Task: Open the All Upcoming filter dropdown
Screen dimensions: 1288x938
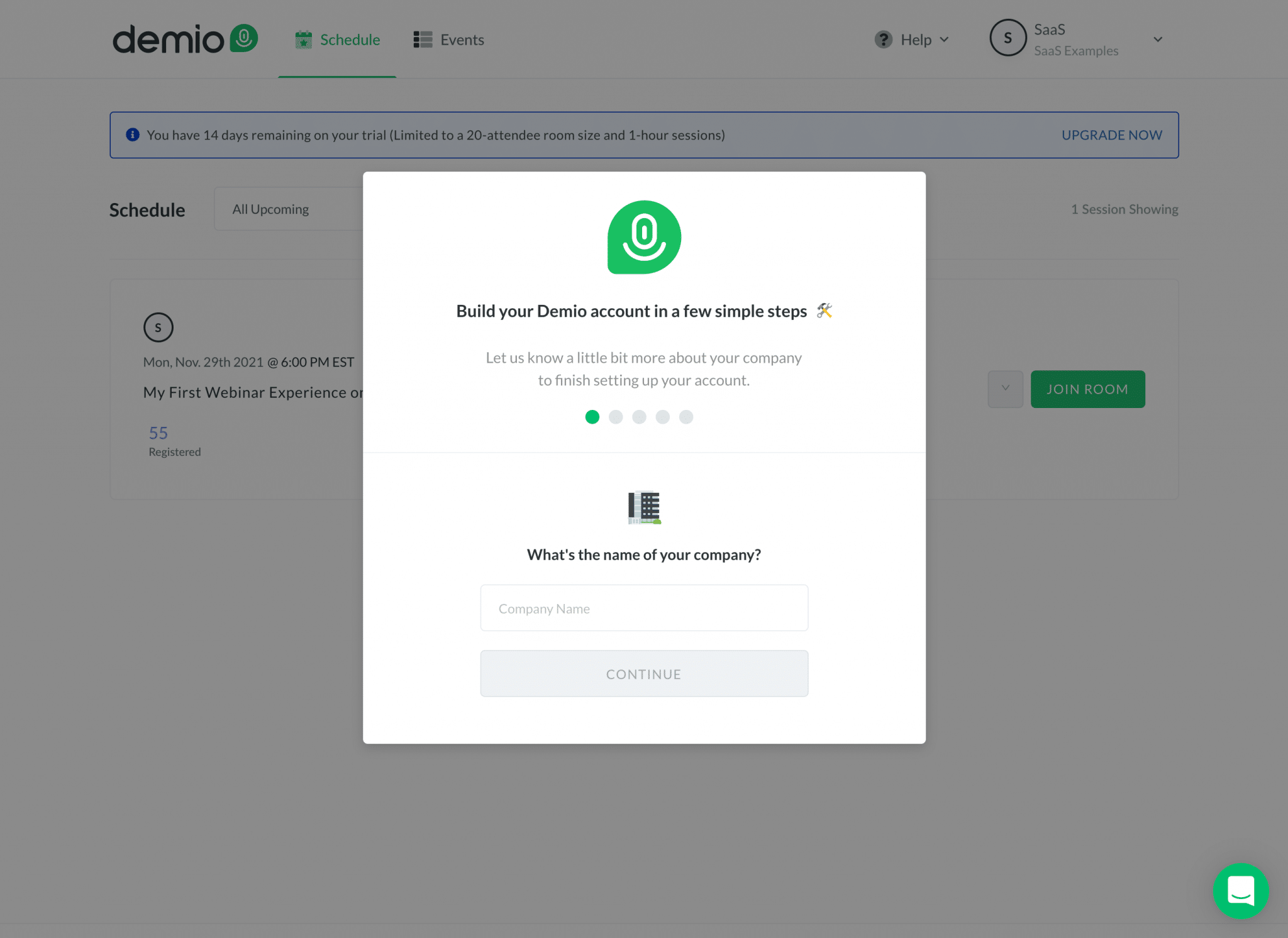Action: pos(289,209)
